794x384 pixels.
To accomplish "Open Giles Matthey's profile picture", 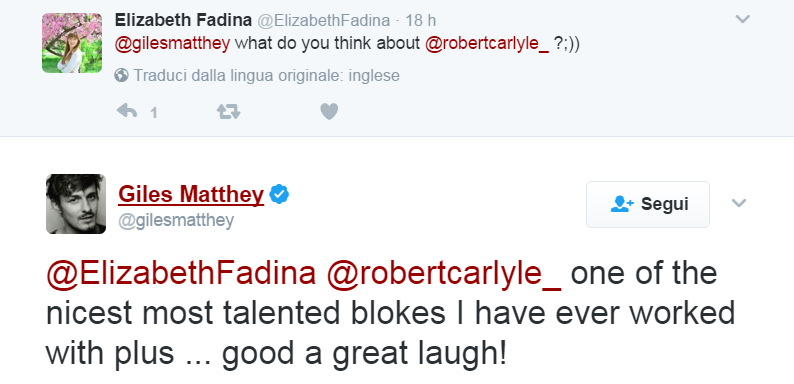I will click(x=76, y=204).
